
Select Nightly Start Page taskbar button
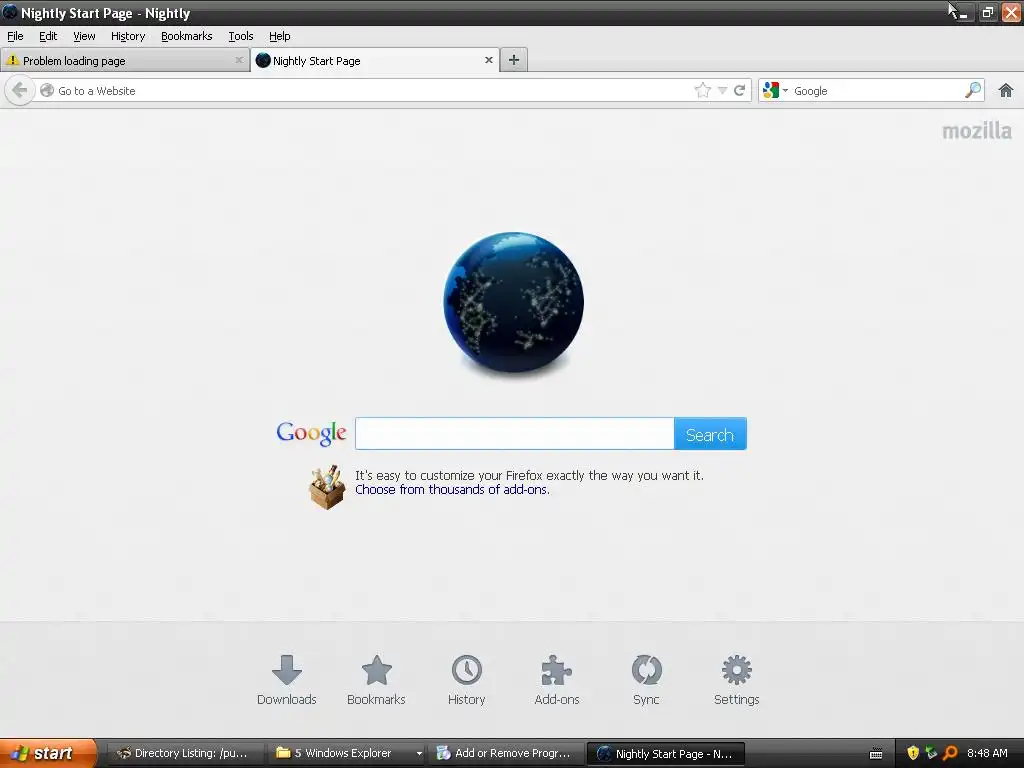[666, 754]
